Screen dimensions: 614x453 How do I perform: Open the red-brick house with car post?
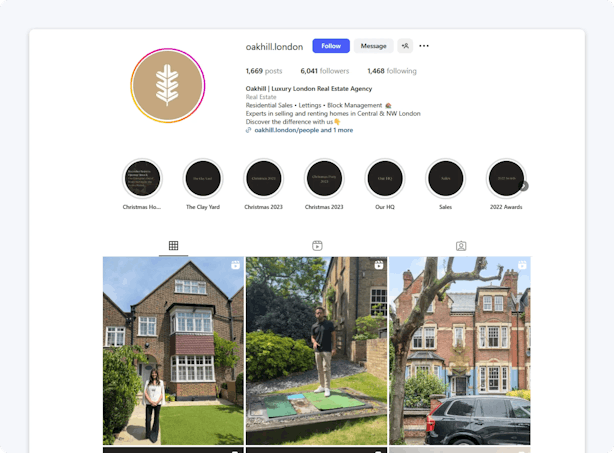coord(460,351)
